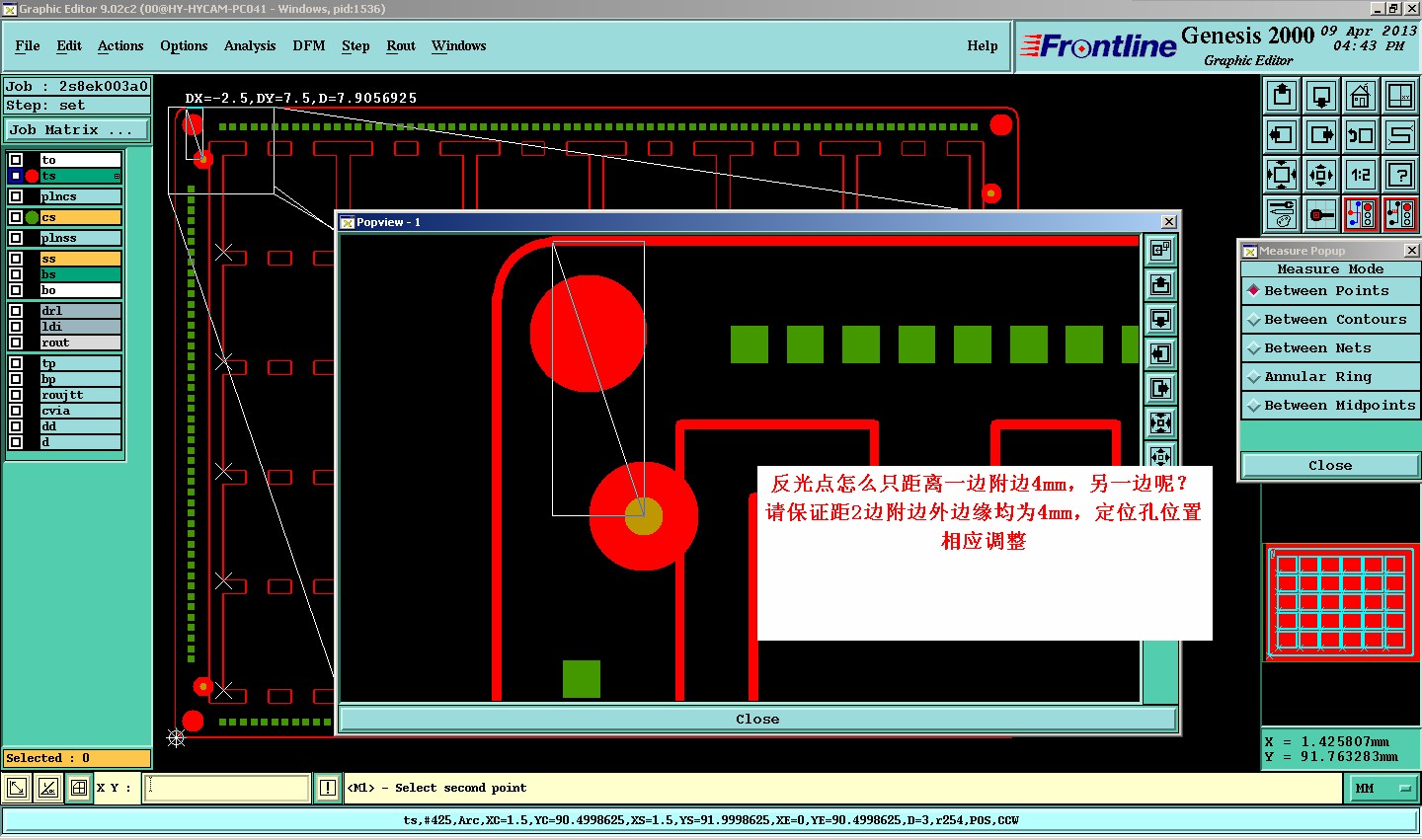Toggle the display checkbox of layer cs
This screenshot has height=840, width=1422.
[16, 217]
